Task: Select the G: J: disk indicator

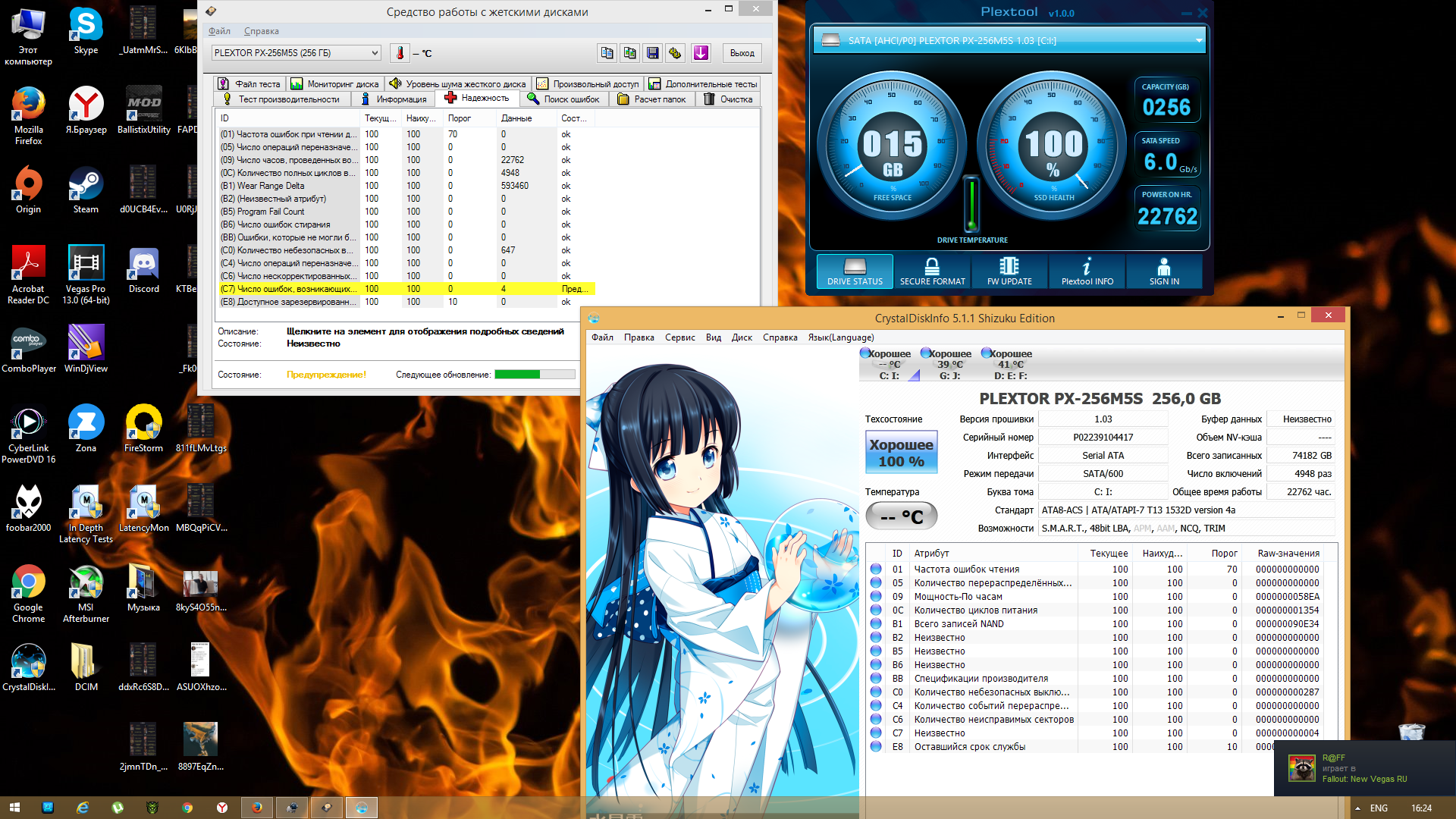Action: pyautogui.click(x=949, y=364)
